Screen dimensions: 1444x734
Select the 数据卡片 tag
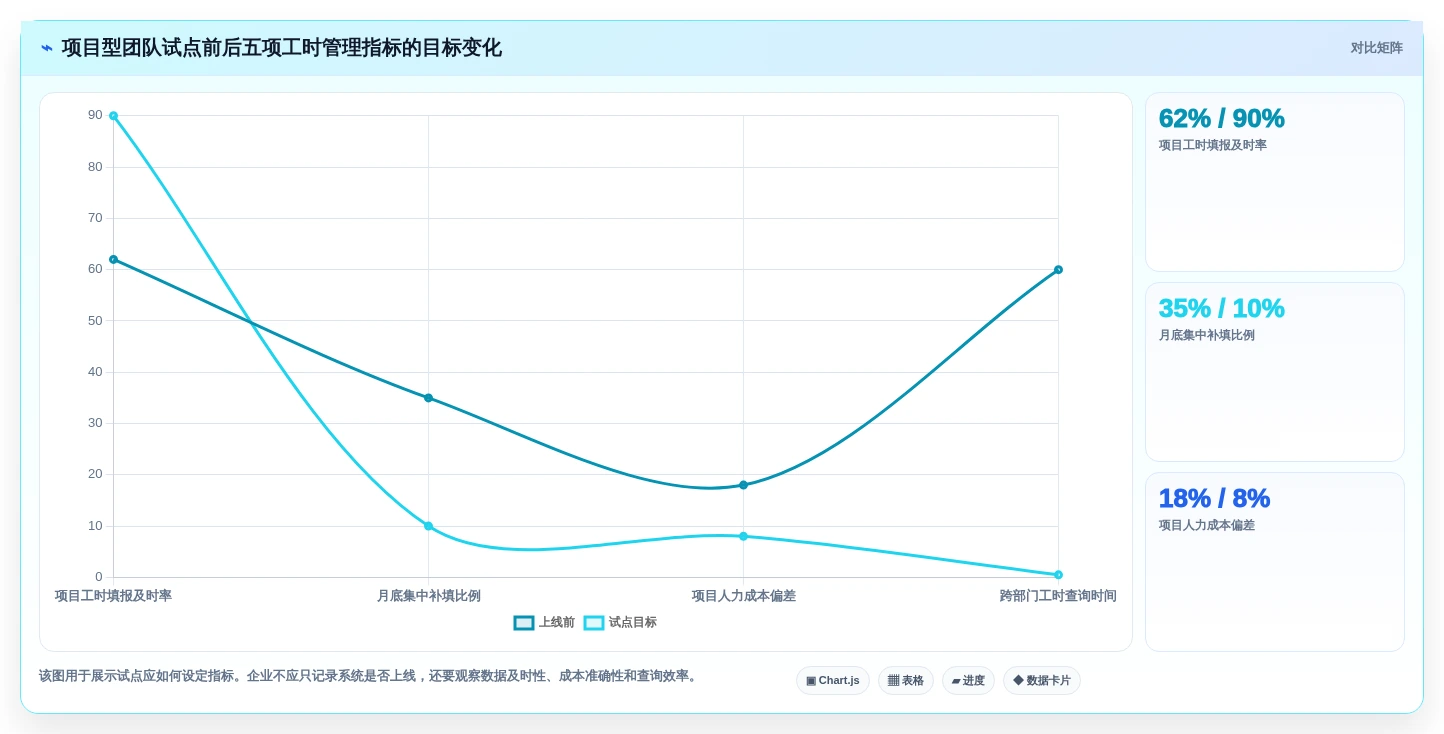point(1042,680)
